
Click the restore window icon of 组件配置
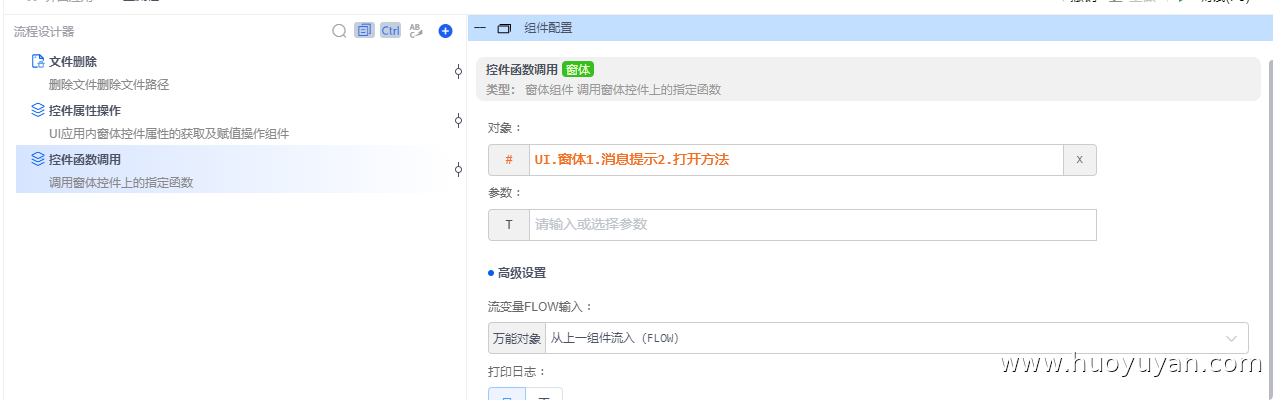click(504, 29)
